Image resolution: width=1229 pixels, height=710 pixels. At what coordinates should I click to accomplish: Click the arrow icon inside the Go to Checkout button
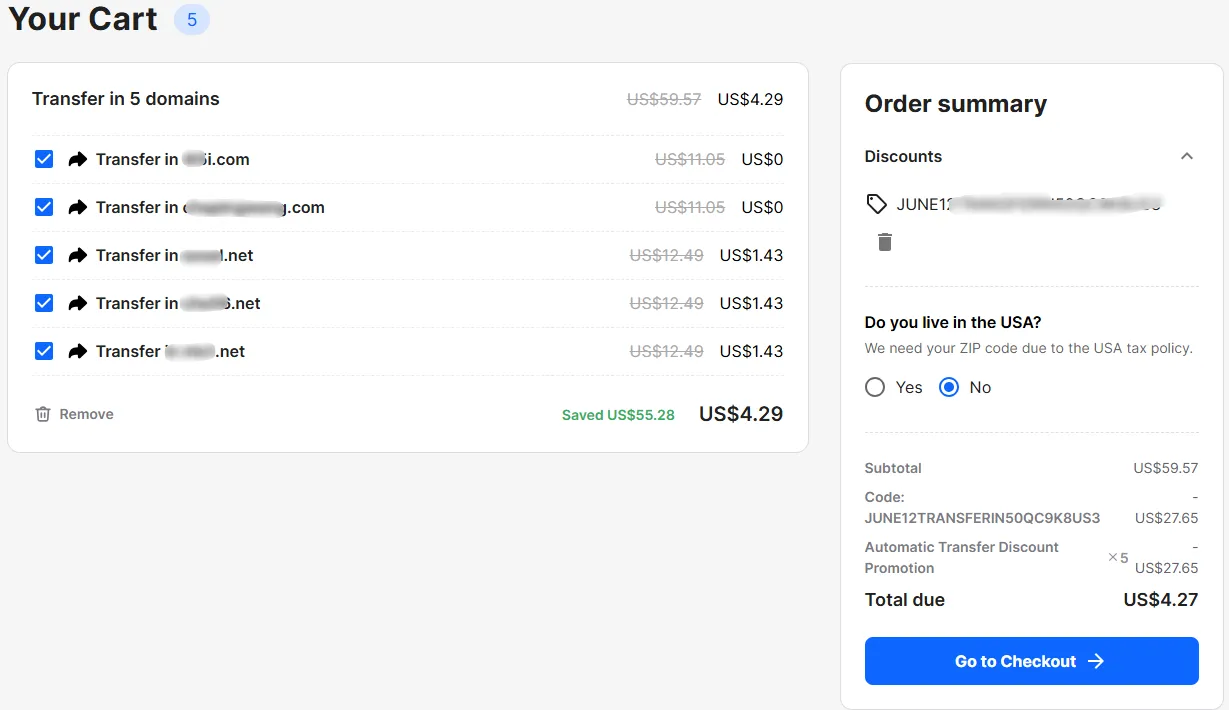pos(1096,661)
